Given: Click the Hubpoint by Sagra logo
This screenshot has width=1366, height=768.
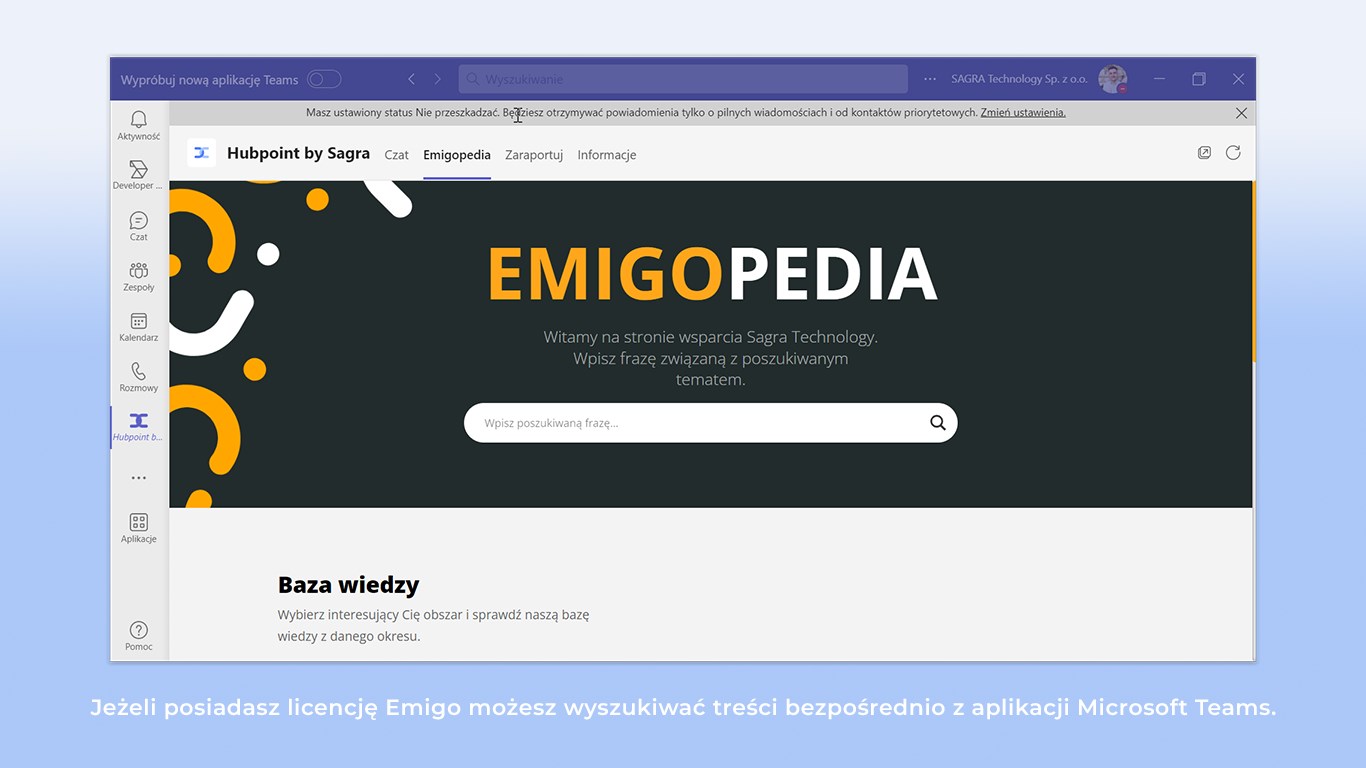Looking at the screenshot, I should coord(202,153).
